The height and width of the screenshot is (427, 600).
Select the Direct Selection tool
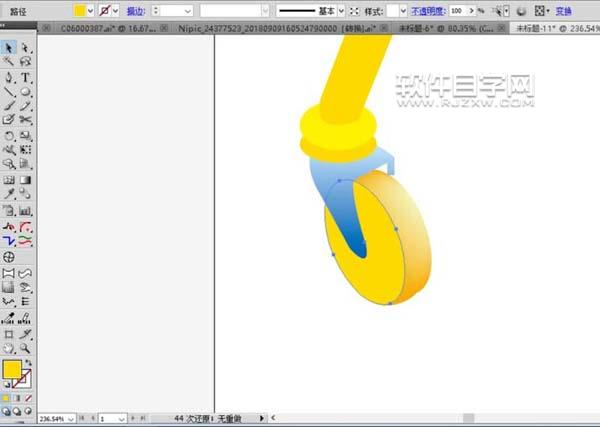point(25,47)
